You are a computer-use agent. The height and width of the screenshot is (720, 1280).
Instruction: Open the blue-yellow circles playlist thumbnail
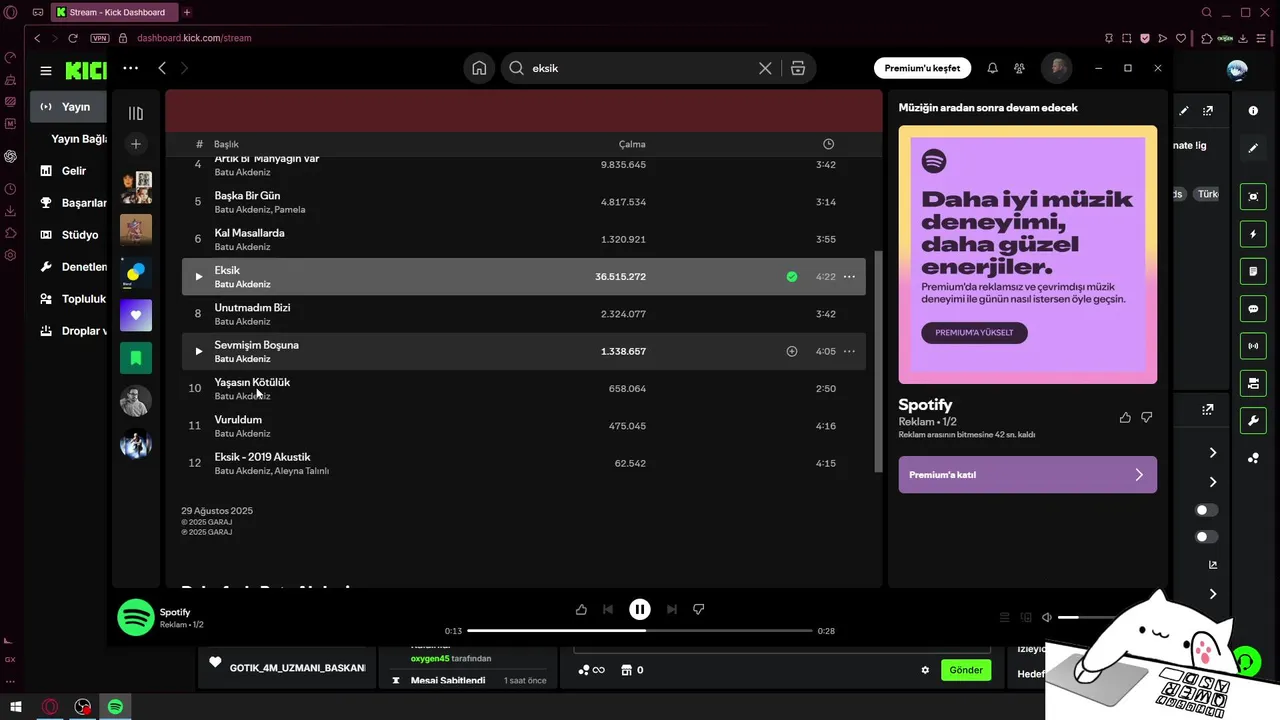click(136, 272)
